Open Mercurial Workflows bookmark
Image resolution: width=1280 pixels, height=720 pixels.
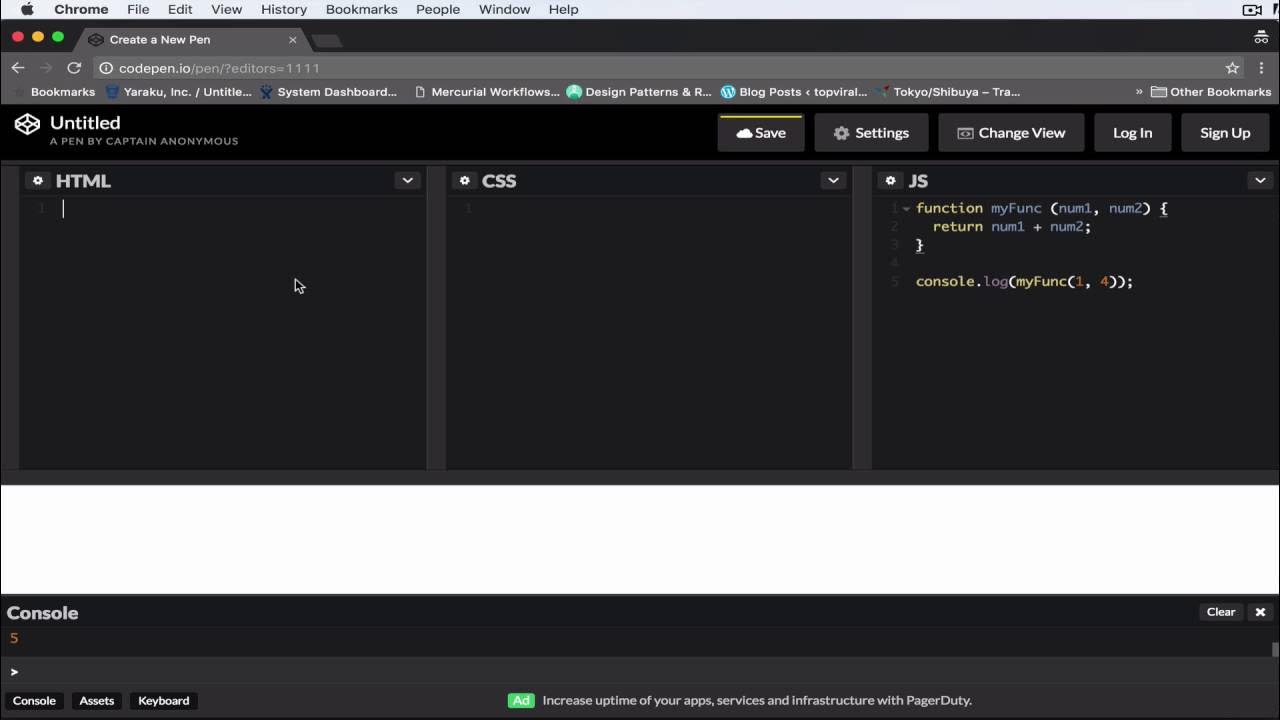pyautogui.click(x=487, y=92)
